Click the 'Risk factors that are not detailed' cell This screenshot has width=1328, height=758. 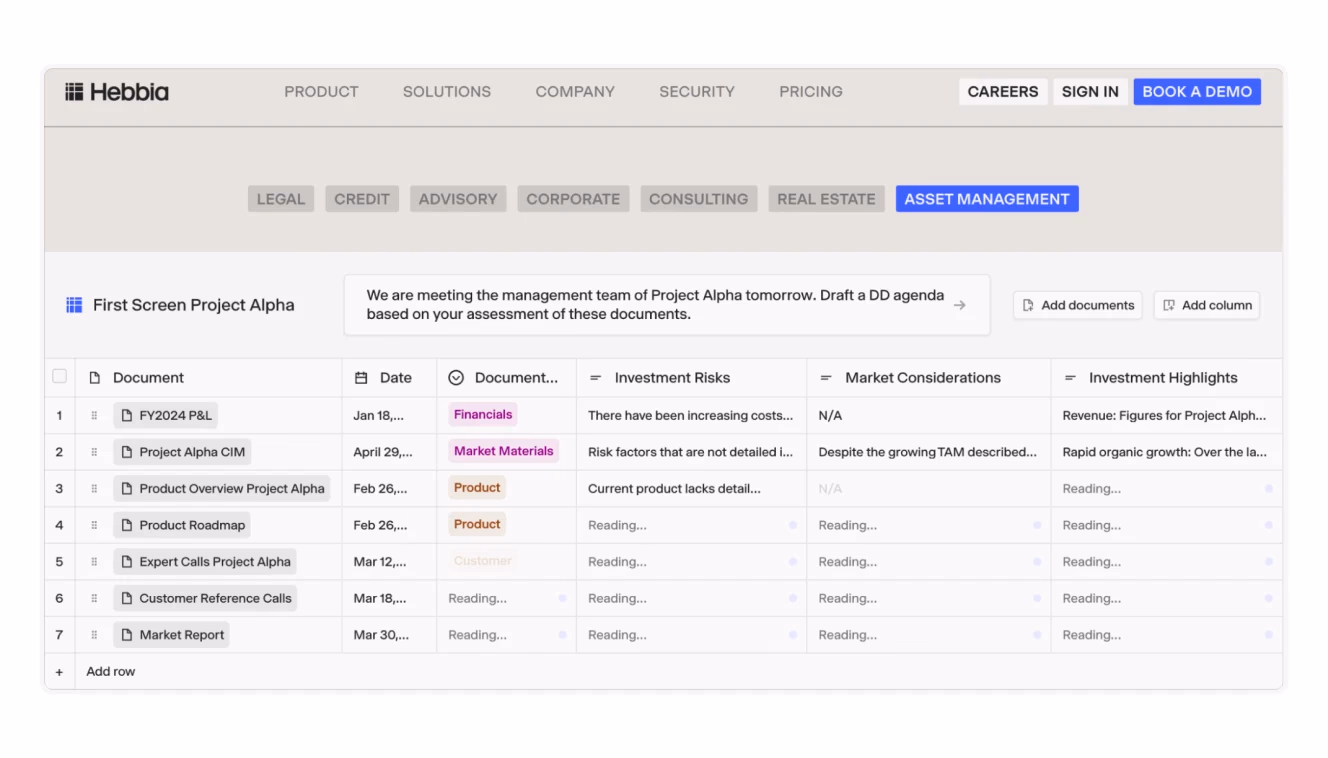coord(691,452)
